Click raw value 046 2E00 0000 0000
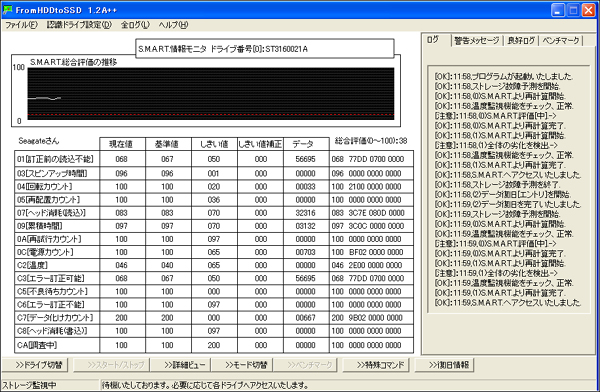 367,265
